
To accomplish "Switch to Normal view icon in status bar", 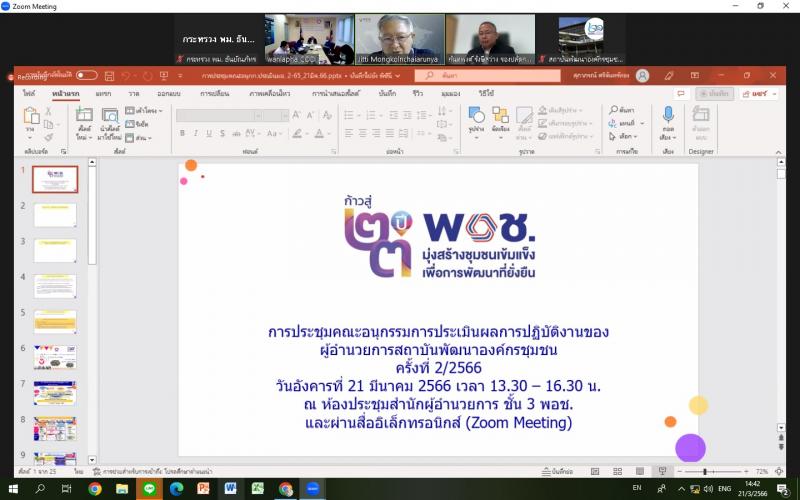I will (x=595, y=471).
